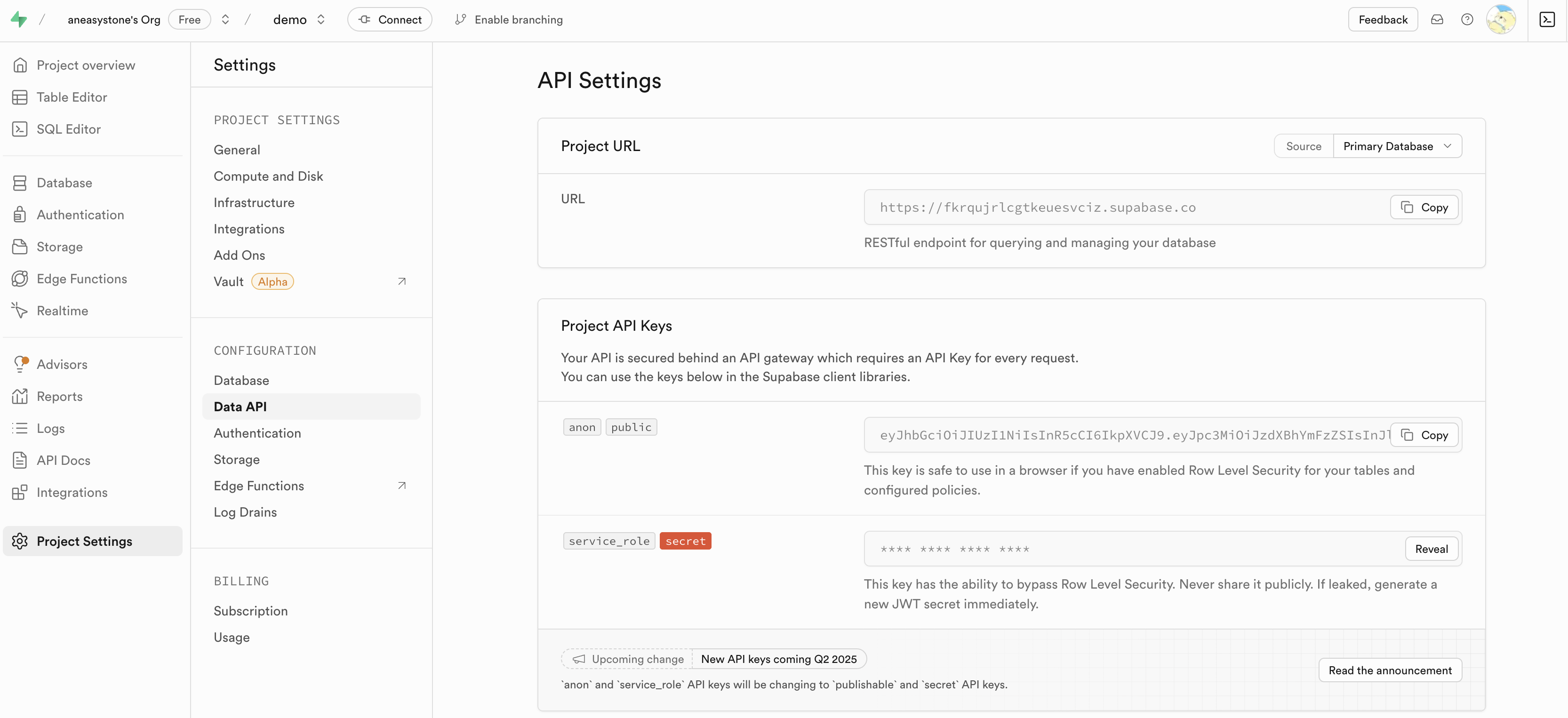
Task: Open Usage billing page
Action: (x=232, y=637)
